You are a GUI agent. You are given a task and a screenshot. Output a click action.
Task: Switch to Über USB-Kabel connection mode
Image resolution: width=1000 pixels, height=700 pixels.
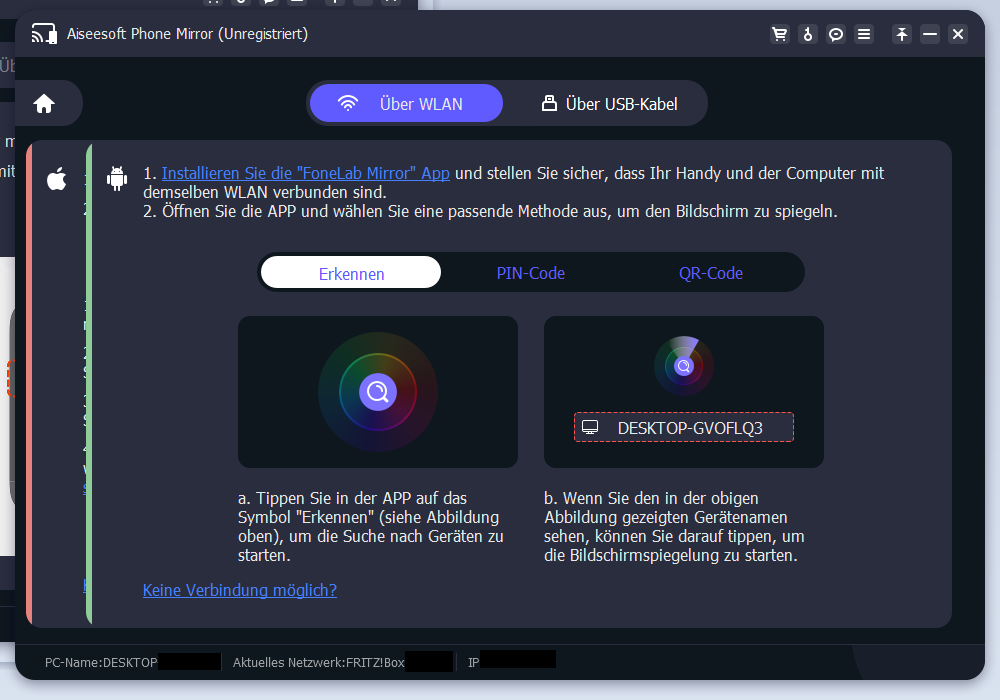(608, 103)
